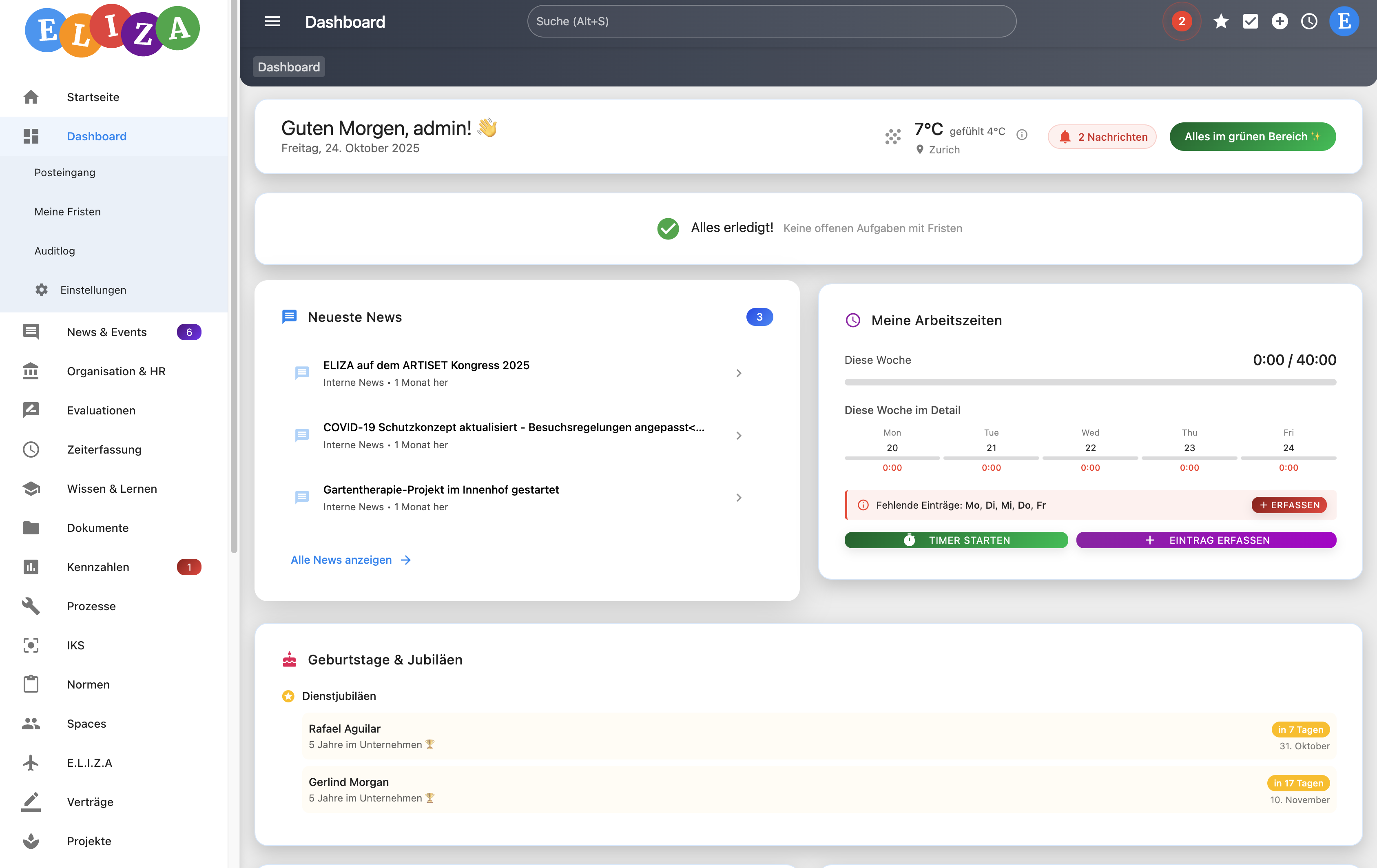Open favorites via the star icon
The height and width of the screenshot is (868, 1377).
(x=1222, y=21)
